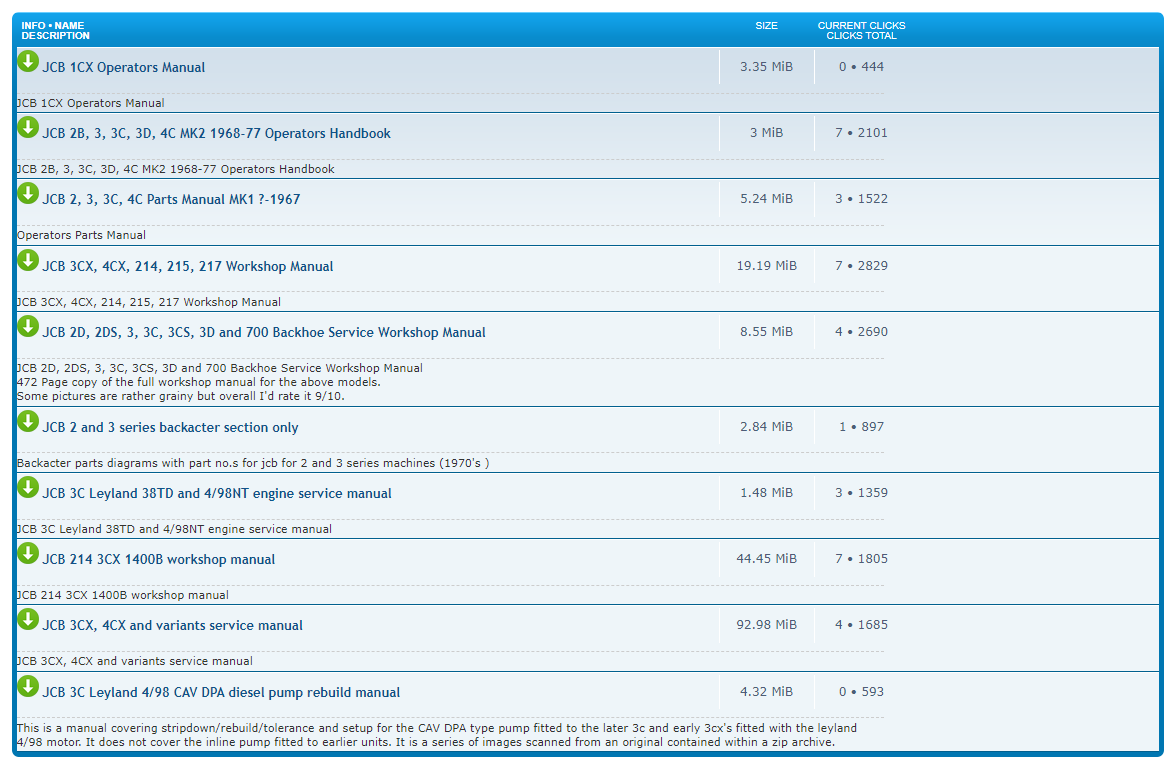Click the 1.48 MiB size value
This screenshot has width=1171, height=763.
click(x=766, y=493)
